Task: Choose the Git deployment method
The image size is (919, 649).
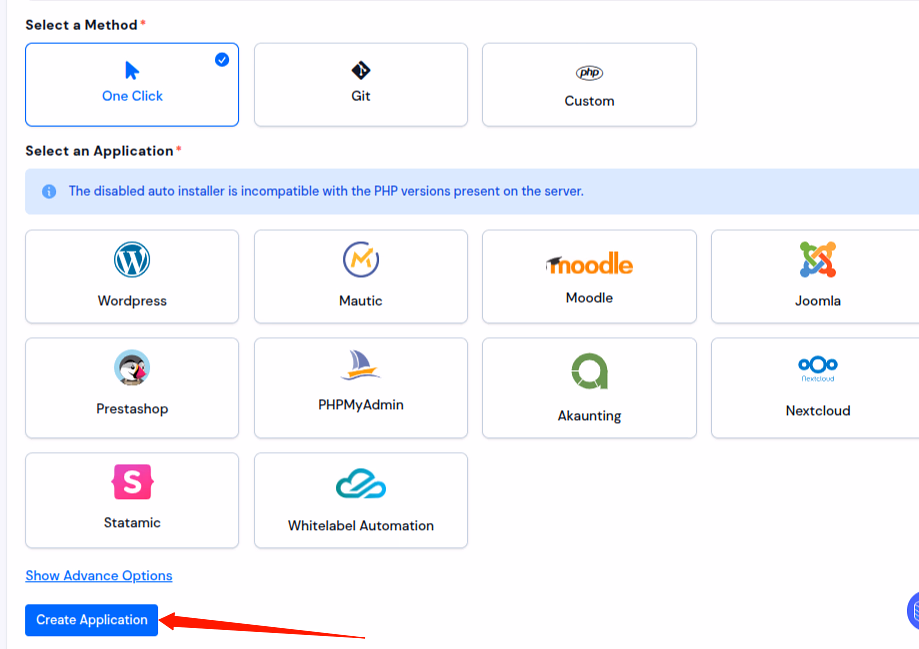Action: click(361, 84)
